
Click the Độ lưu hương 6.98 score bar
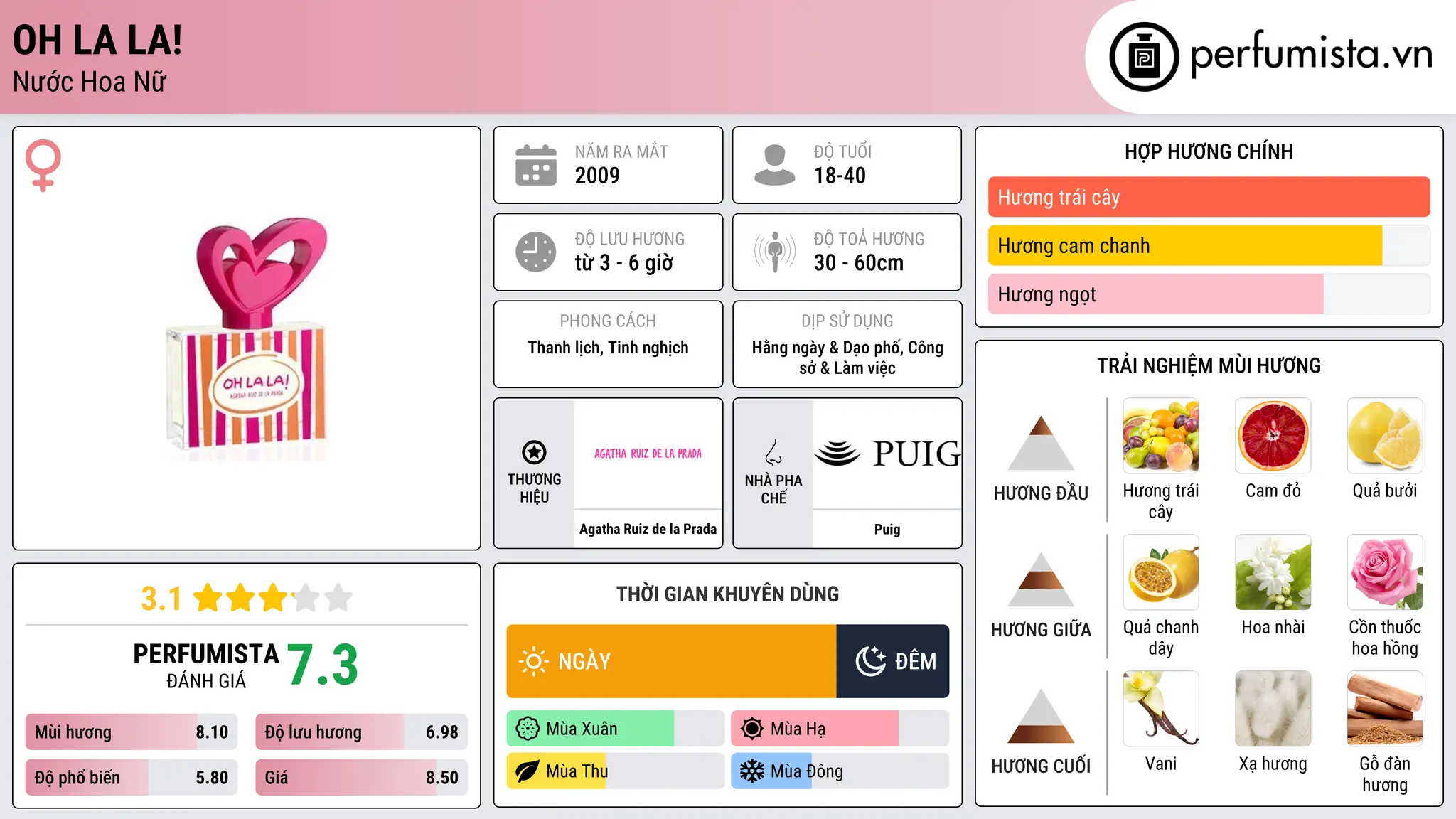361,732
